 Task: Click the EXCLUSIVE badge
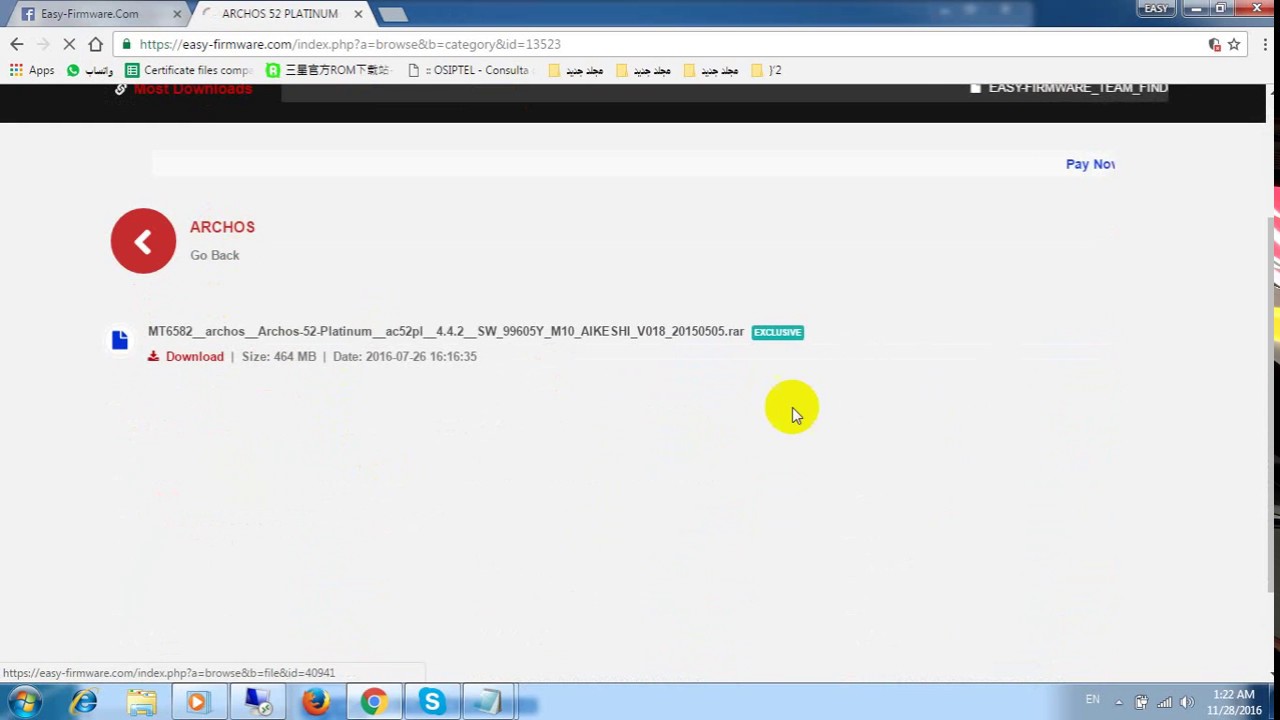point(778,332)
